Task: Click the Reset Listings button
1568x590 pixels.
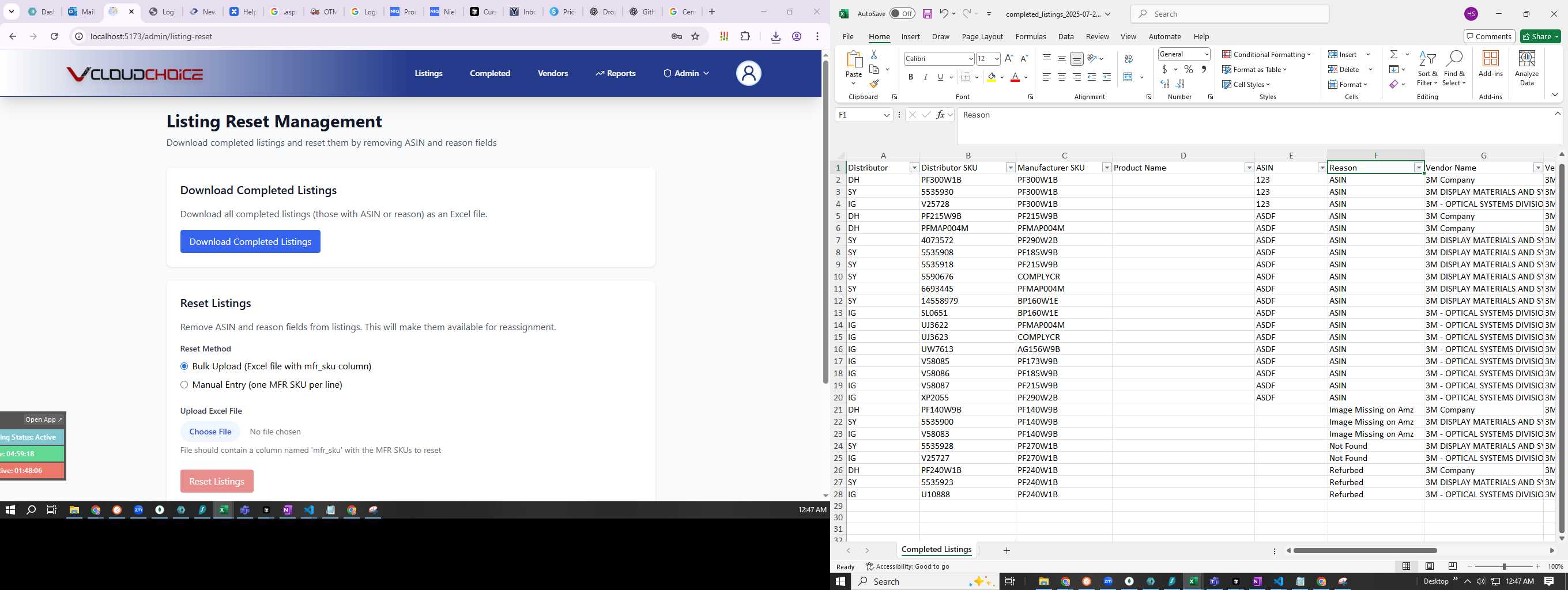Action: point(217,481)
